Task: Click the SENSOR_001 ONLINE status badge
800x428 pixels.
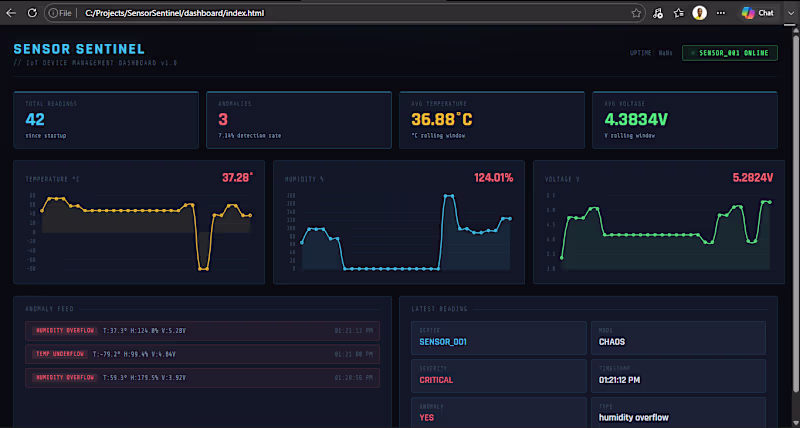Action: click(730, 53)
